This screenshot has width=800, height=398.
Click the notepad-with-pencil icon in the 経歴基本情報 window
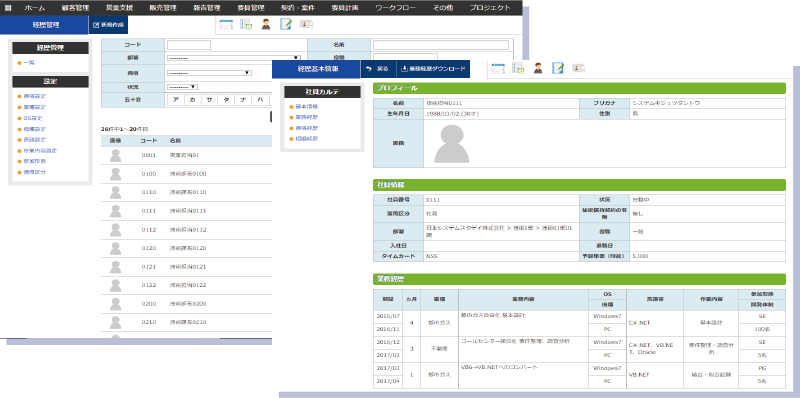tap(558, 68)
